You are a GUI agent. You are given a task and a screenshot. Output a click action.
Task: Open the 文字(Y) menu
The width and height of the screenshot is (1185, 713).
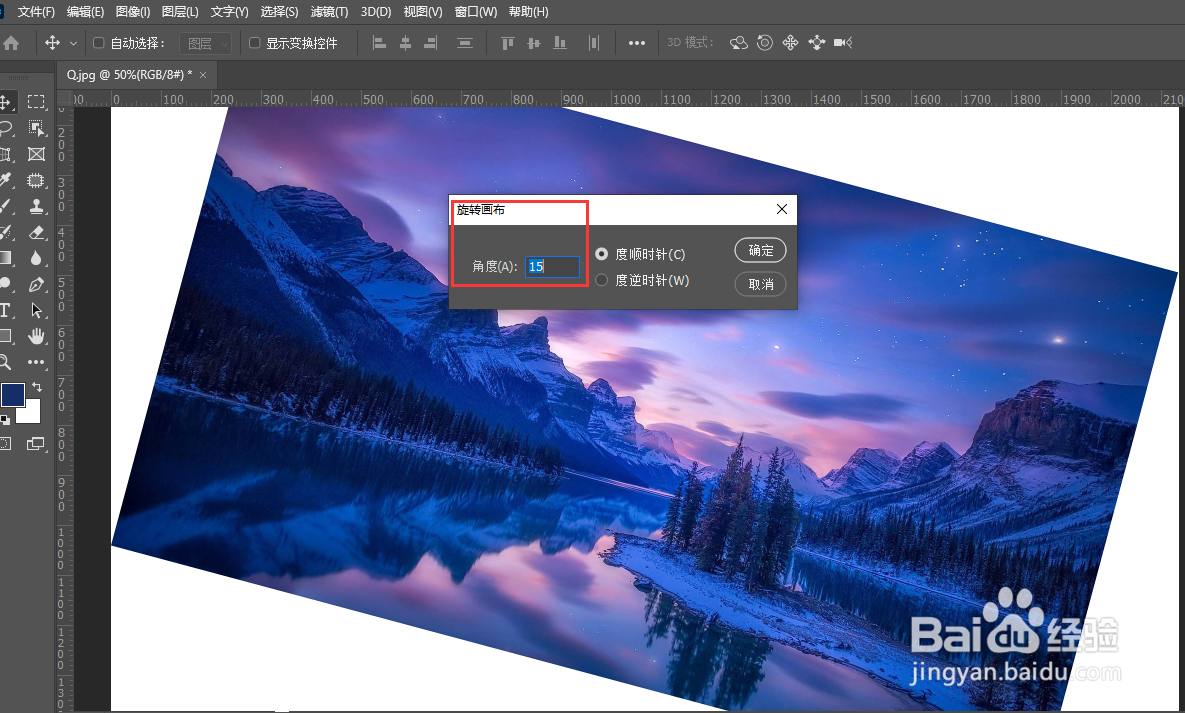coord(229,12)
